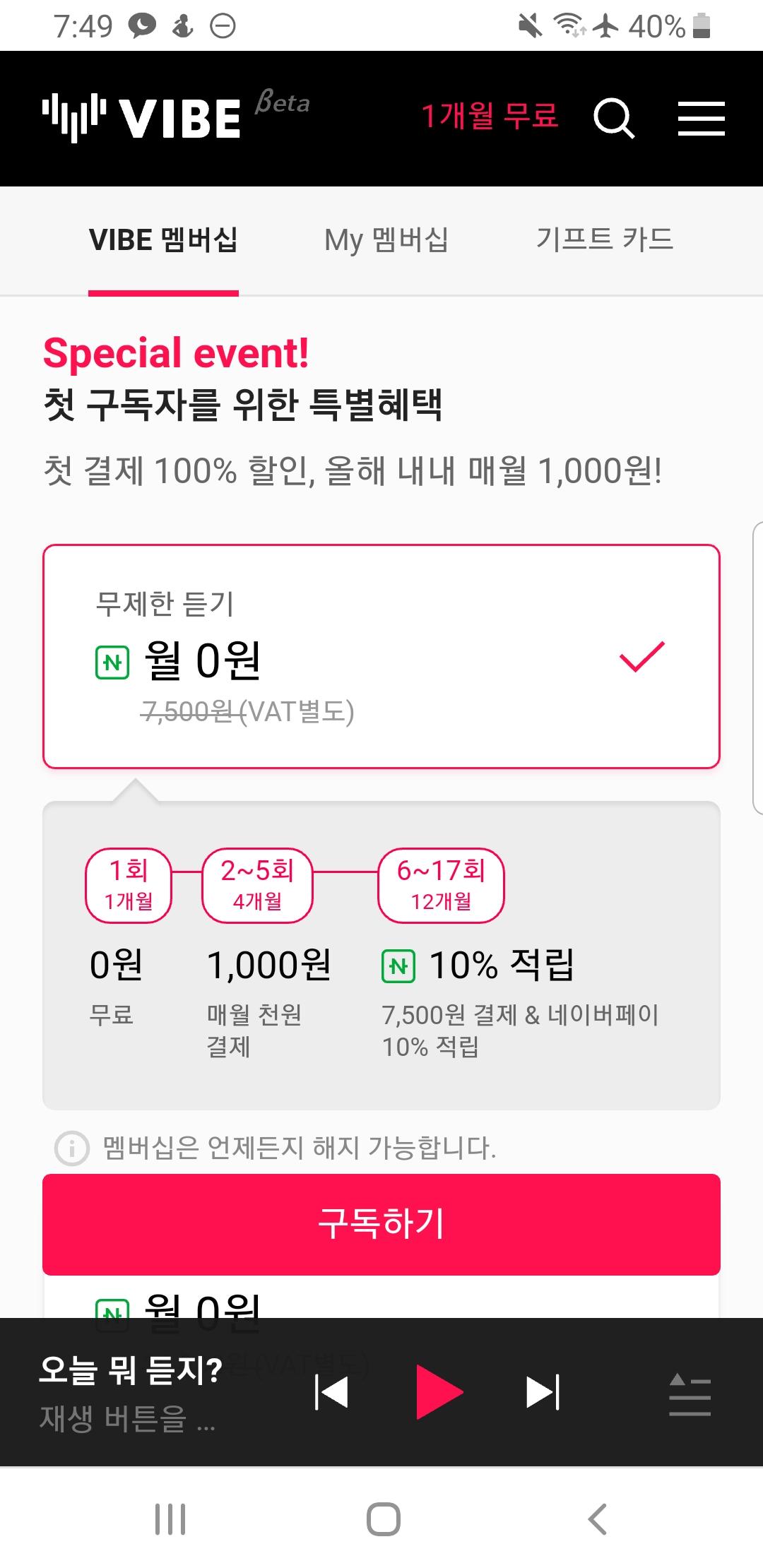Screen dimensions: 763x1568
Task: Select the 2~5회 4개월 step badge
Action: (x=257, y=885)
